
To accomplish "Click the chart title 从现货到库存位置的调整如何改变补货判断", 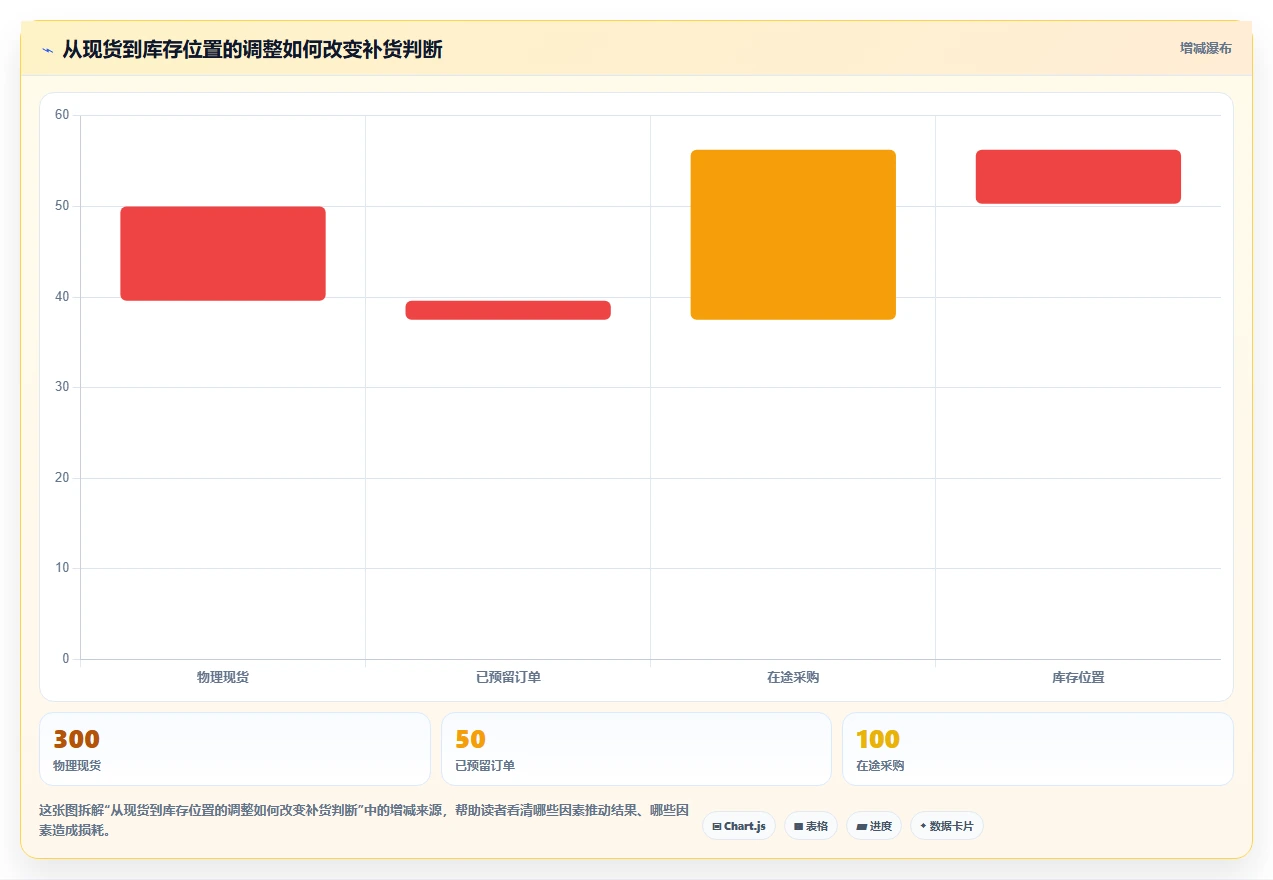I will (x=252, y=49).
